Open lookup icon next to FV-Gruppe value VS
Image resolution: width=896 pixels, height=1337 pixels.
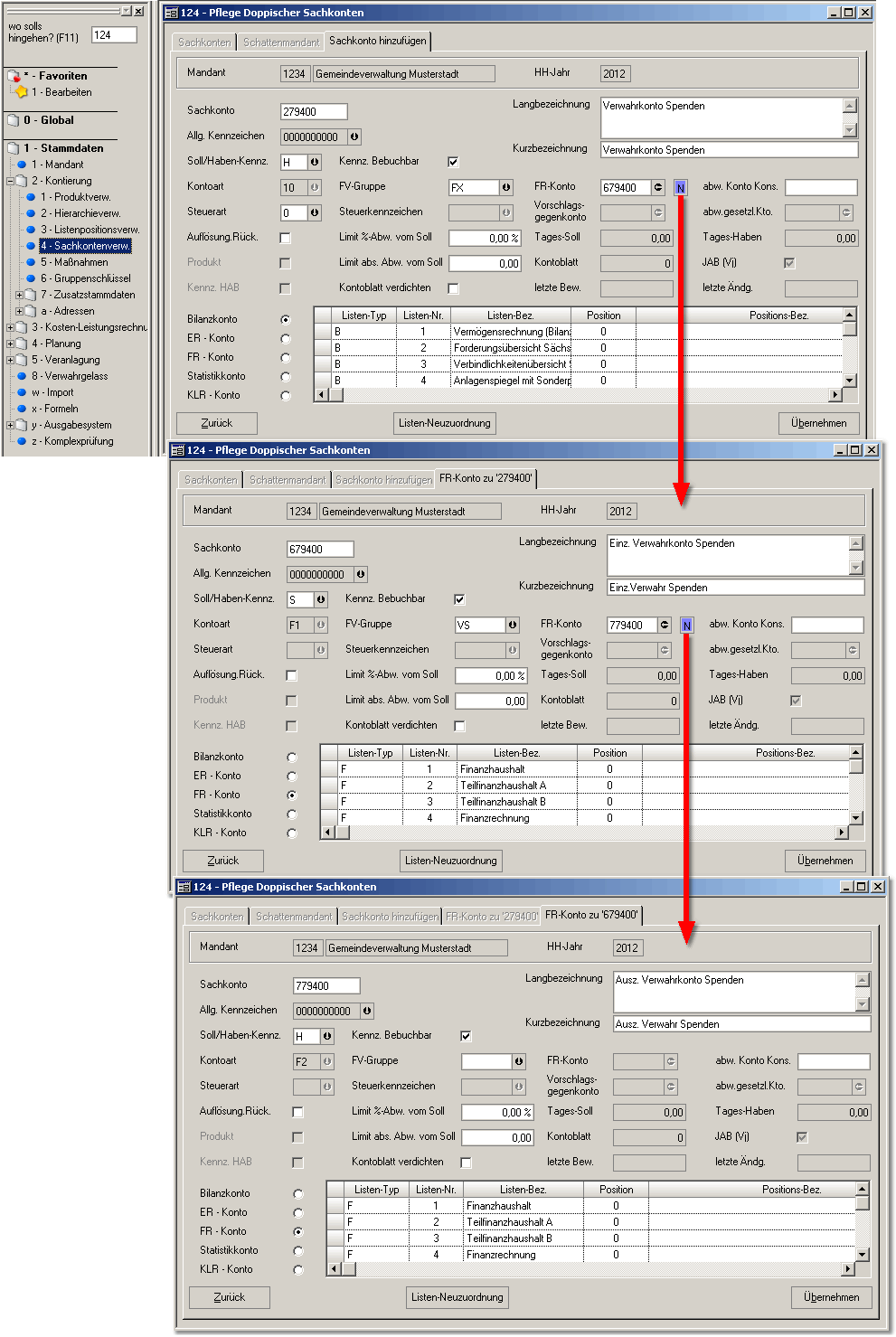[513, 626]
